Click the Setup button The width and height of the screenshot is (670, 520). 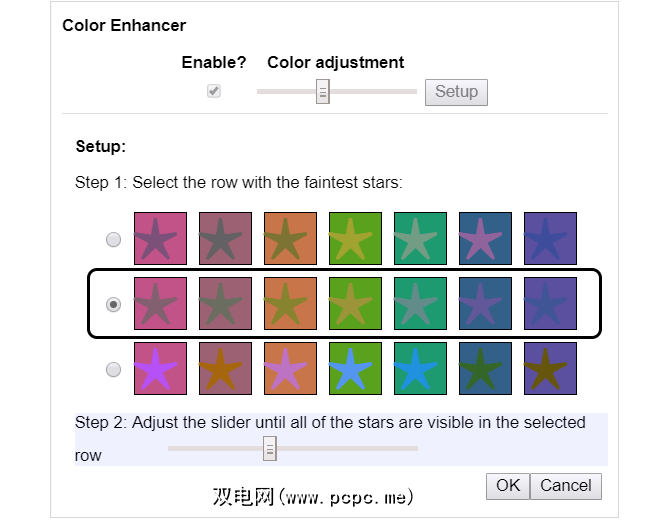coord(456,92)
